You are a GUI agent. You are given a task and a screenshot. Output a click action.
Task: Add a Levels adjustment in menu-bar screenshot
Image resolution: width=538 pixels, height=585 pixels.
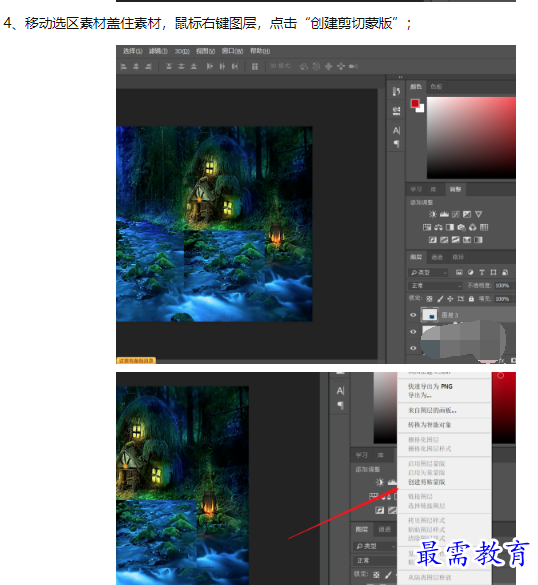pyautogui.click(x=444, y=214)
